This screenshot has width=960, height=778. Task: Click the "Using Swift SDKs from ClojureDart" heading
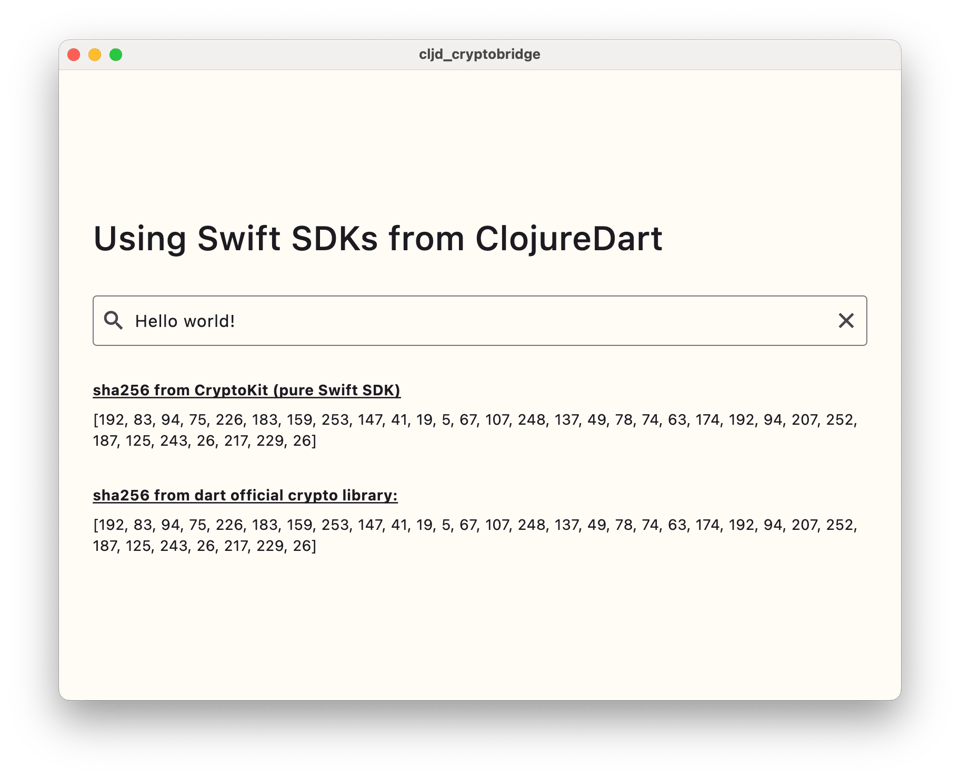(377, 239)
